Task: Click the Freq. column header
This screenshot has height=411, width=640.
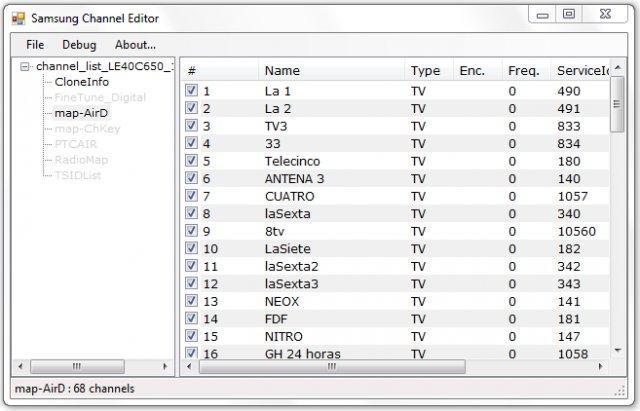Action: (523, 70)
